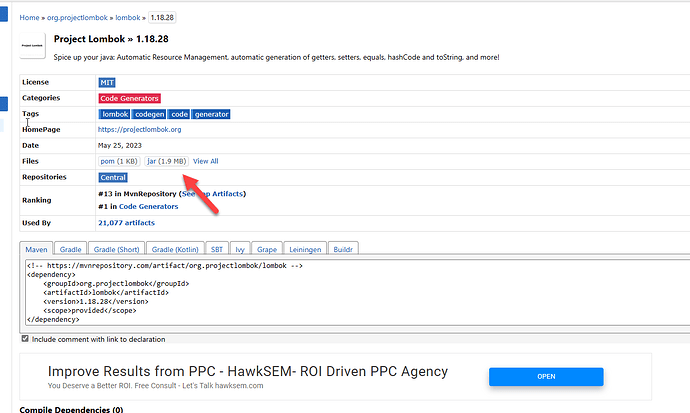Click the scope provided line in snippet
The height and width of the screenshot is (413, 690).
coord(90,310)
